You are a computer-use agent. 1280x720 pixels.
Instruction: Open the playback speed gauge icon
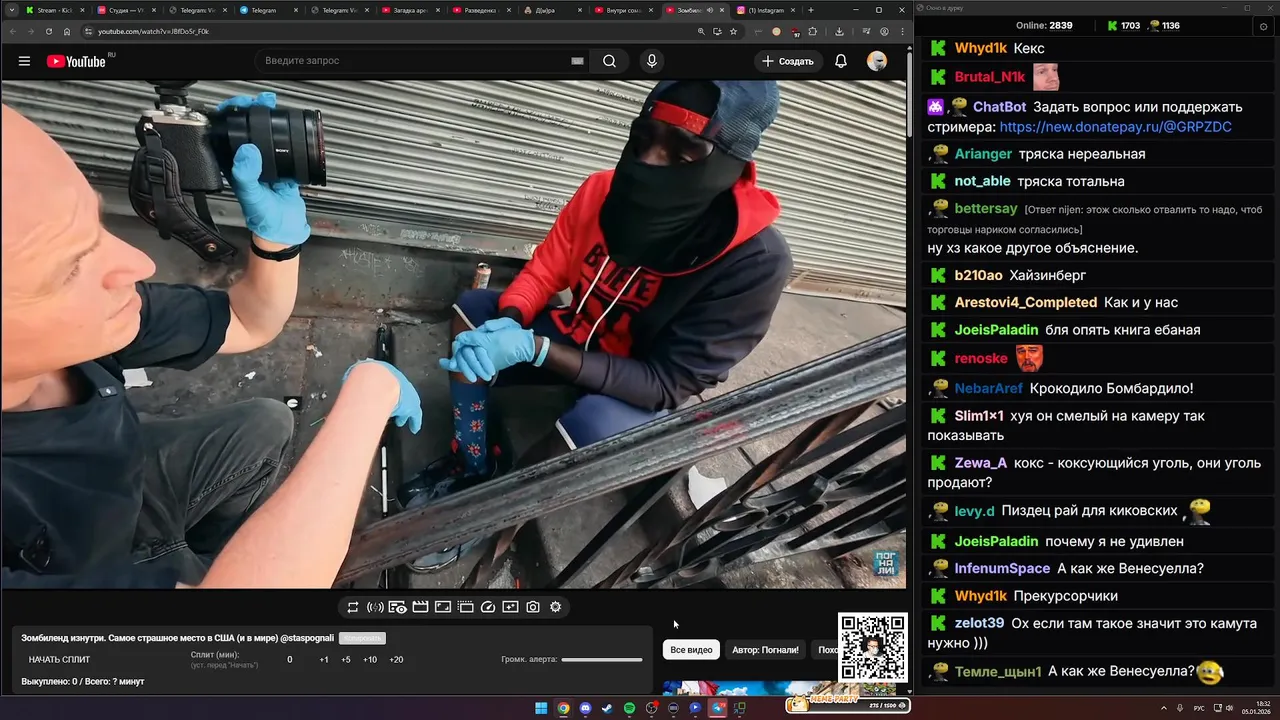tap(488, 607)
